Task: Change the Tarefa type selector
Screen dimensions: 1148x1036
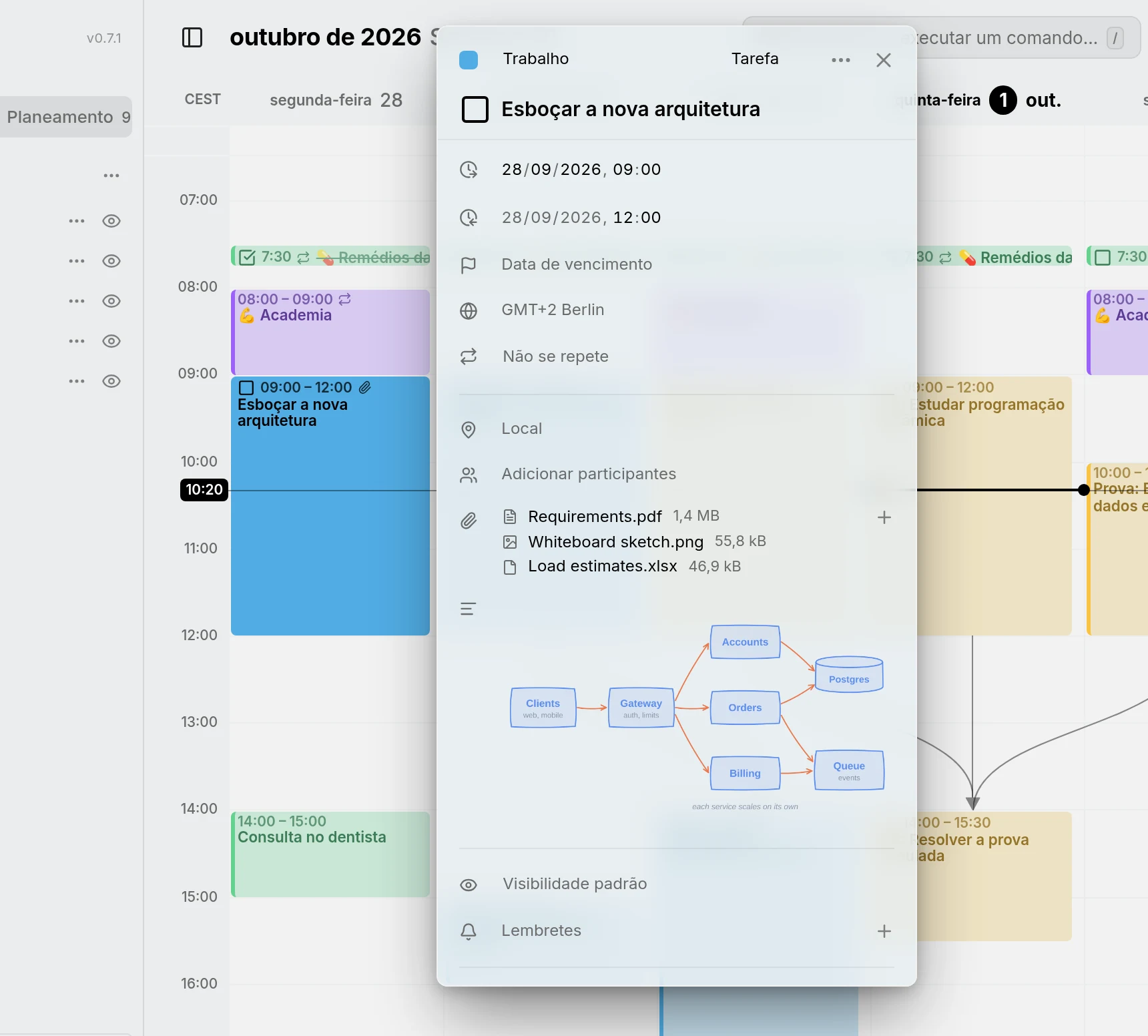Action: click(x=755, y=59)
